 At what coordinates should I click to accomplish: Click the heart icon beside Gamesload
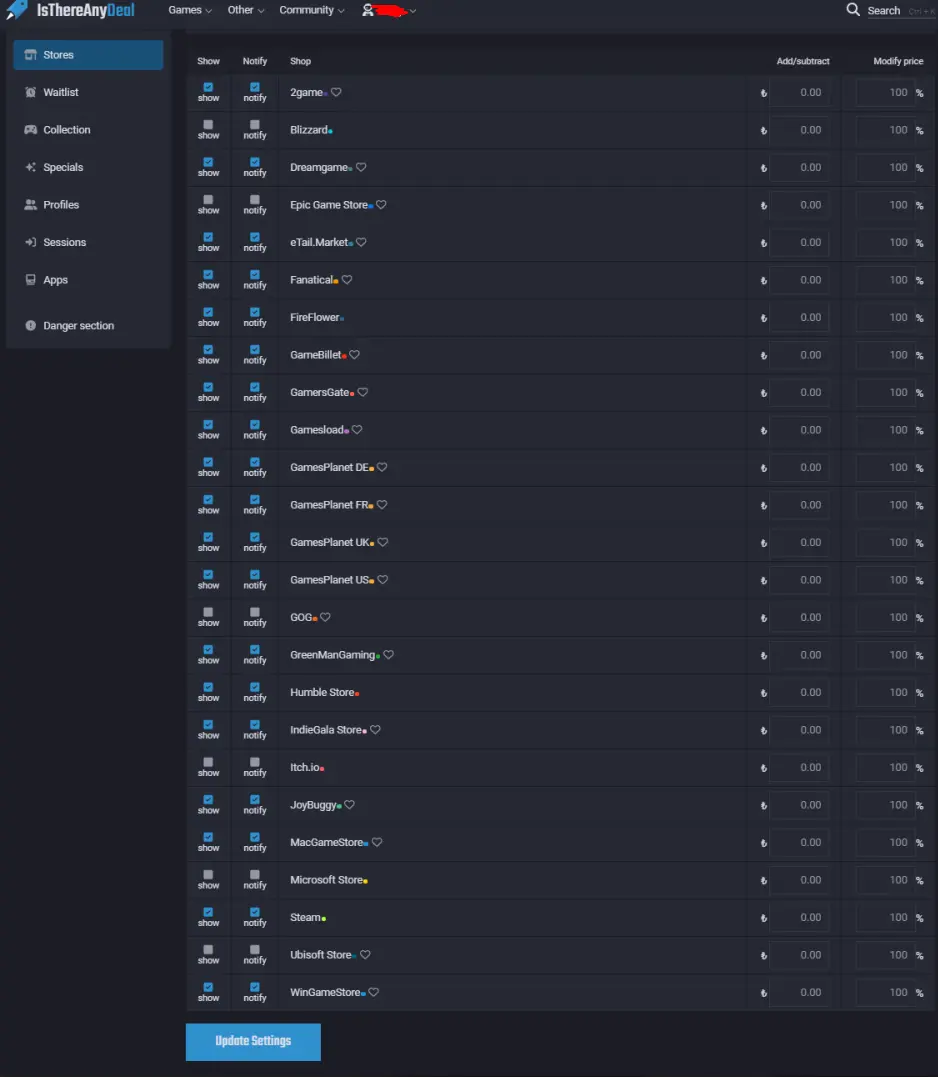tap(357, 429)
